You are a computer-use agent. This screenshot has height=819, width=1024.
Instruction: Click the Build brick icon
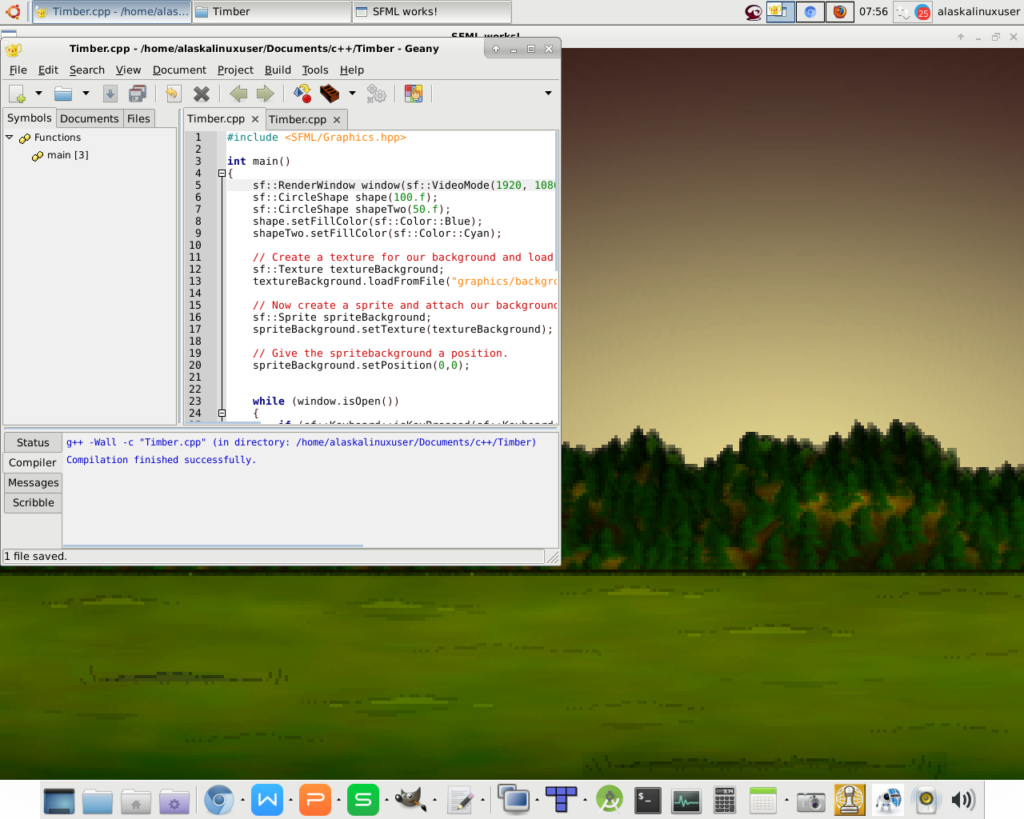click(x=330, y=94)
